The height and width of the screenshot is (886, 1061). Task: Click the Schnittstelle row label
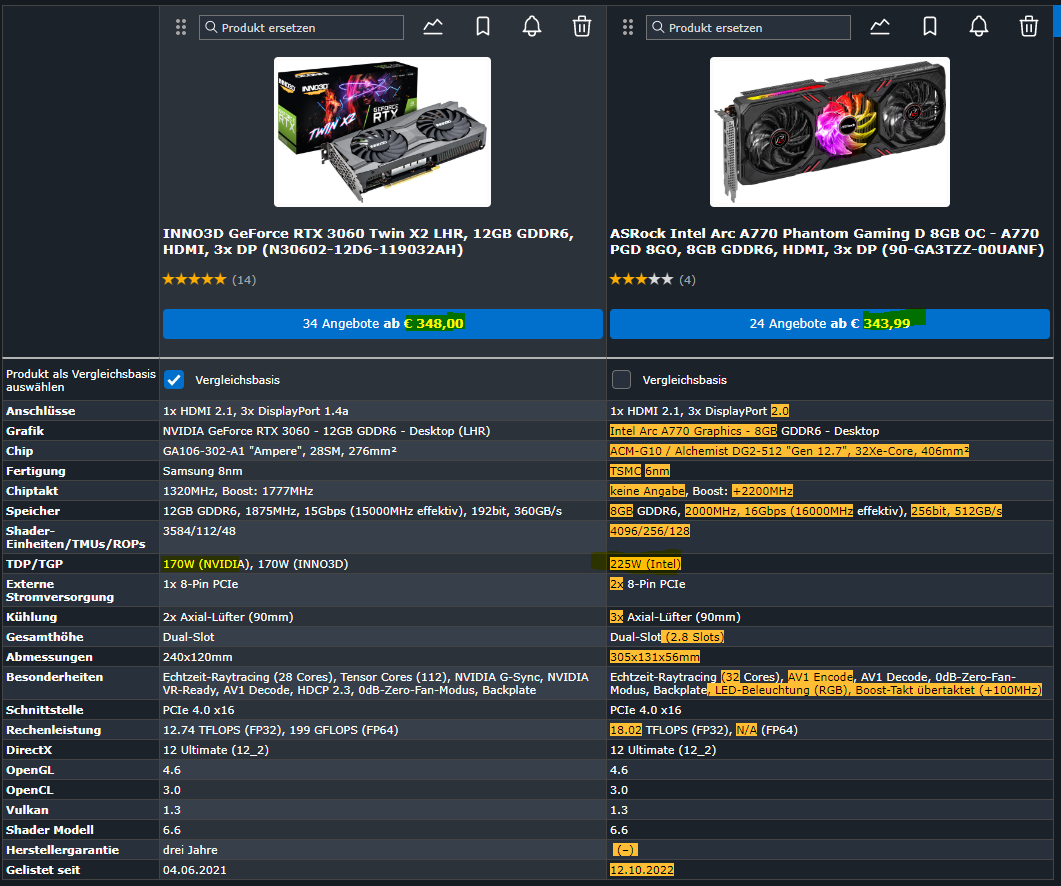coord(45,710)
